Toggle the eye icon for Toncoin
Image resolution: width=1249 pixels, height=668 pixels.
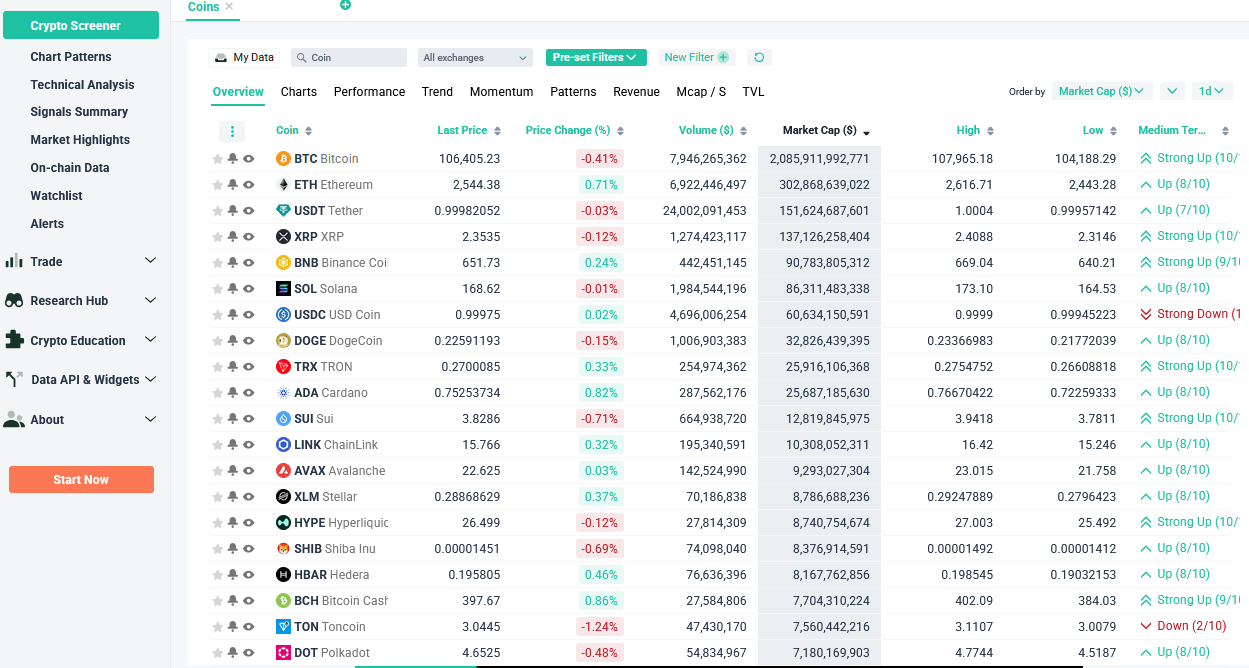(x=249, y=627)
